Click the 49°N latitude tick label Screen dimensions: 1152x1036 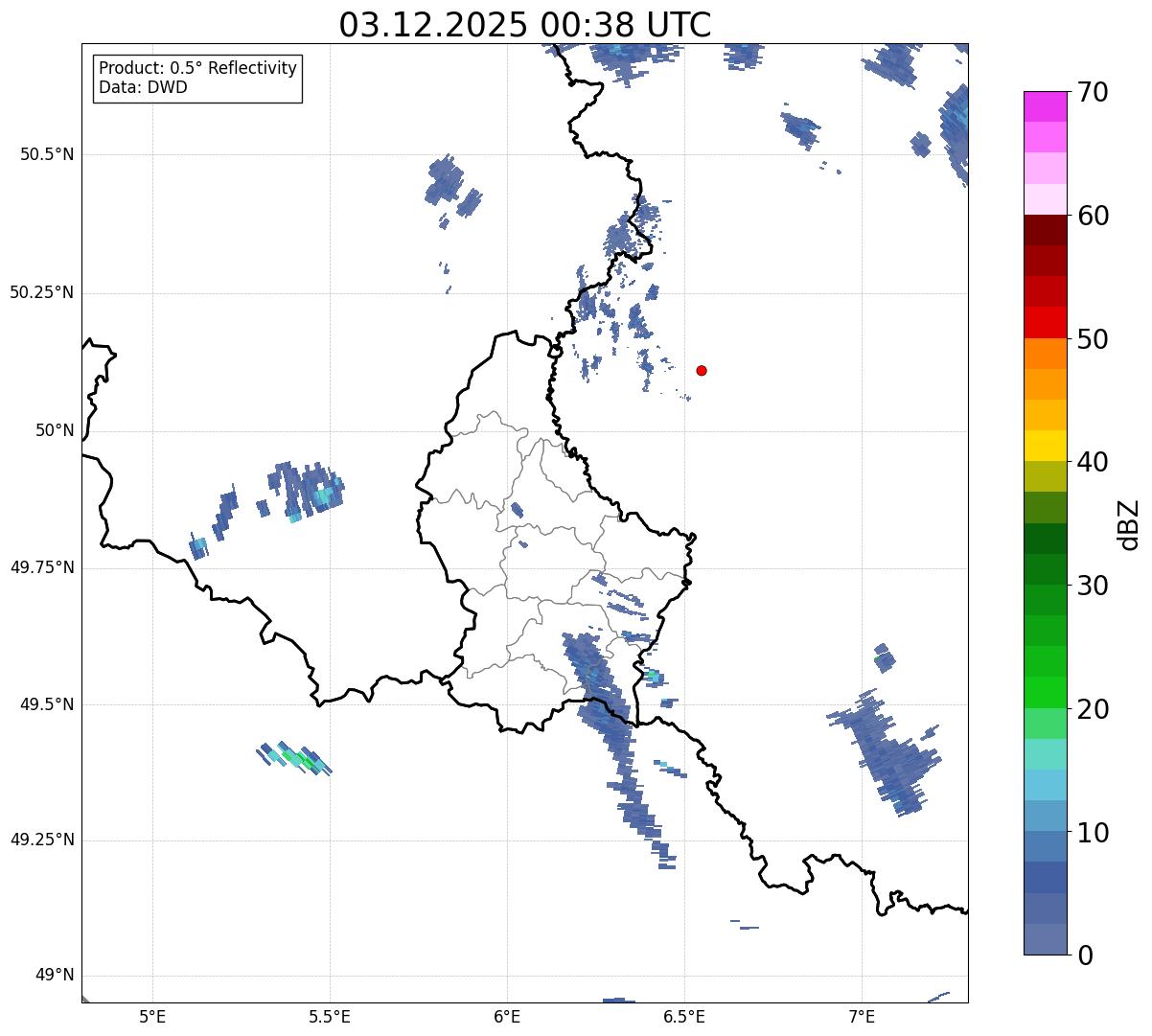(x=54, y=976)
